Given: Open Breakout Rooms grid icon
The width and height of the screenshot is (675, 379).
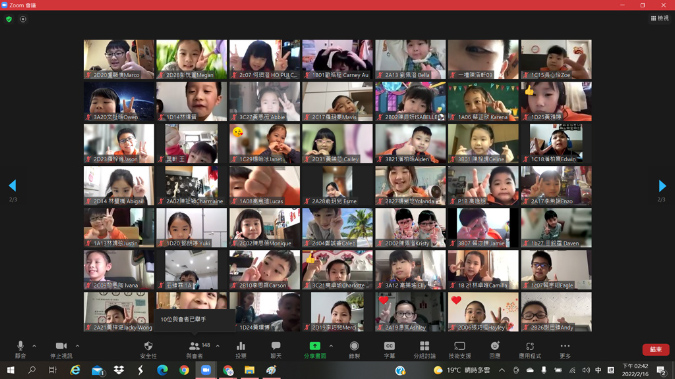Looking at the screenshot, I should pos(424,349).
